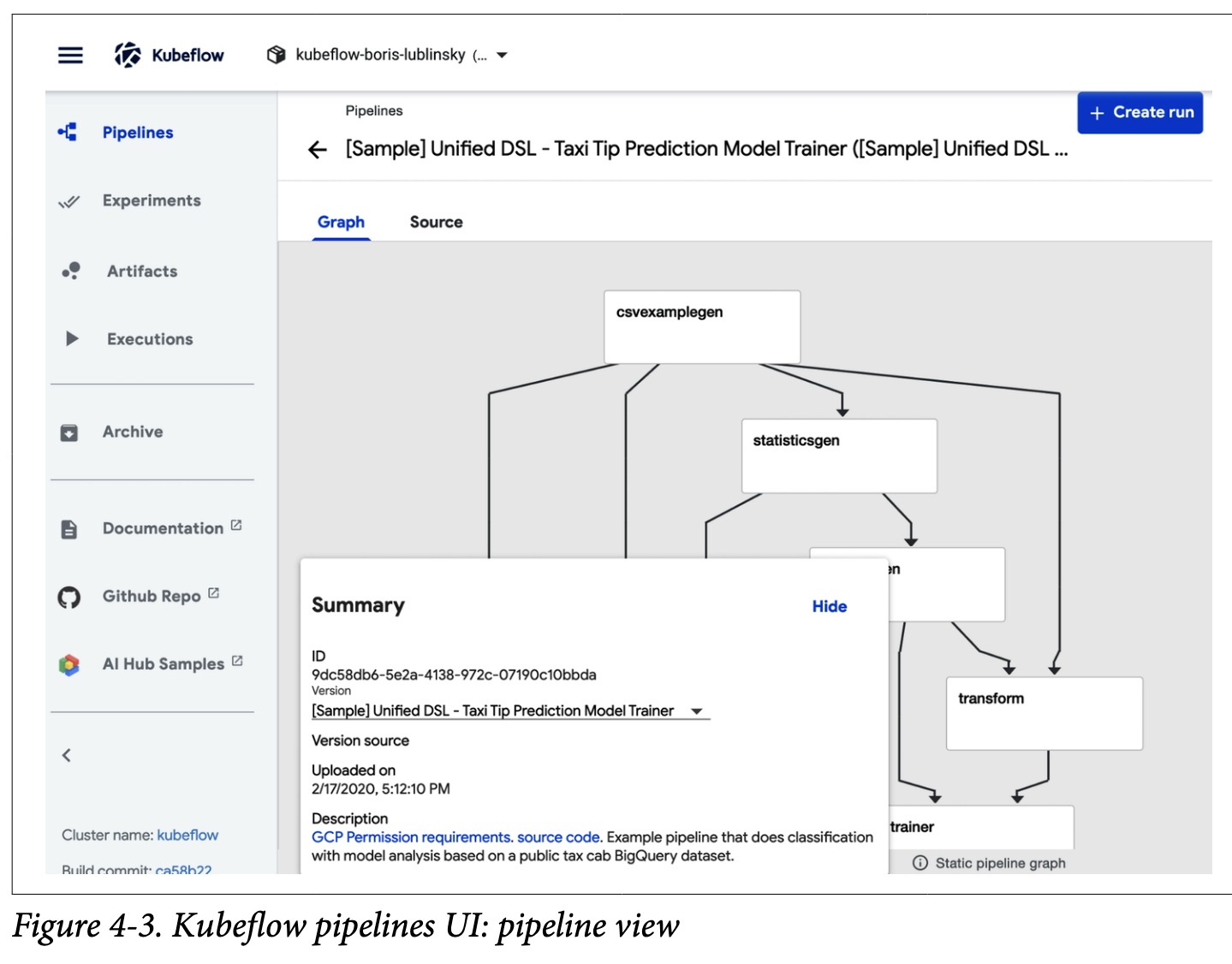This screenshot has height=964, width=1232.
Task: Click the Artifacts sidebar icon
Action: tap(71, 271)
